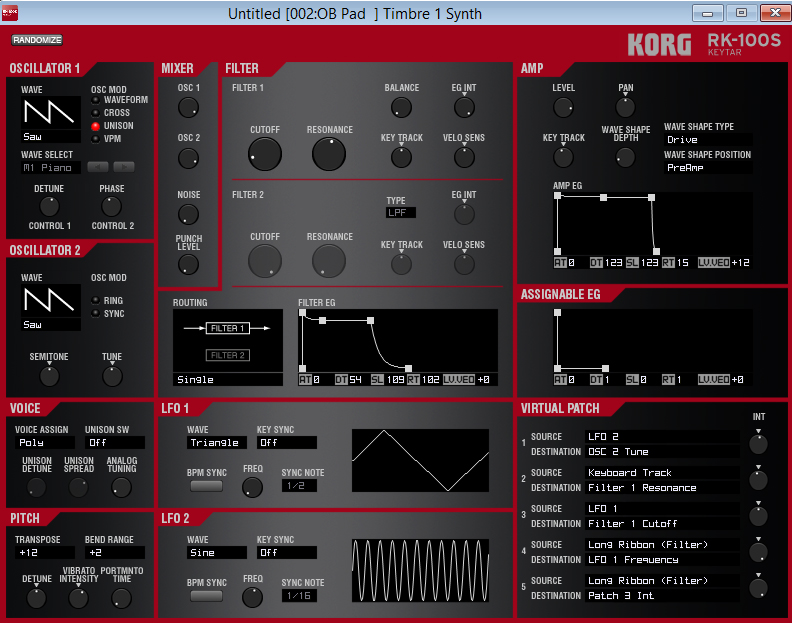This screenshot has height=623, width=792.
Task: Click the Filter 1 Cutoff knob
Action: coord(265,154)
